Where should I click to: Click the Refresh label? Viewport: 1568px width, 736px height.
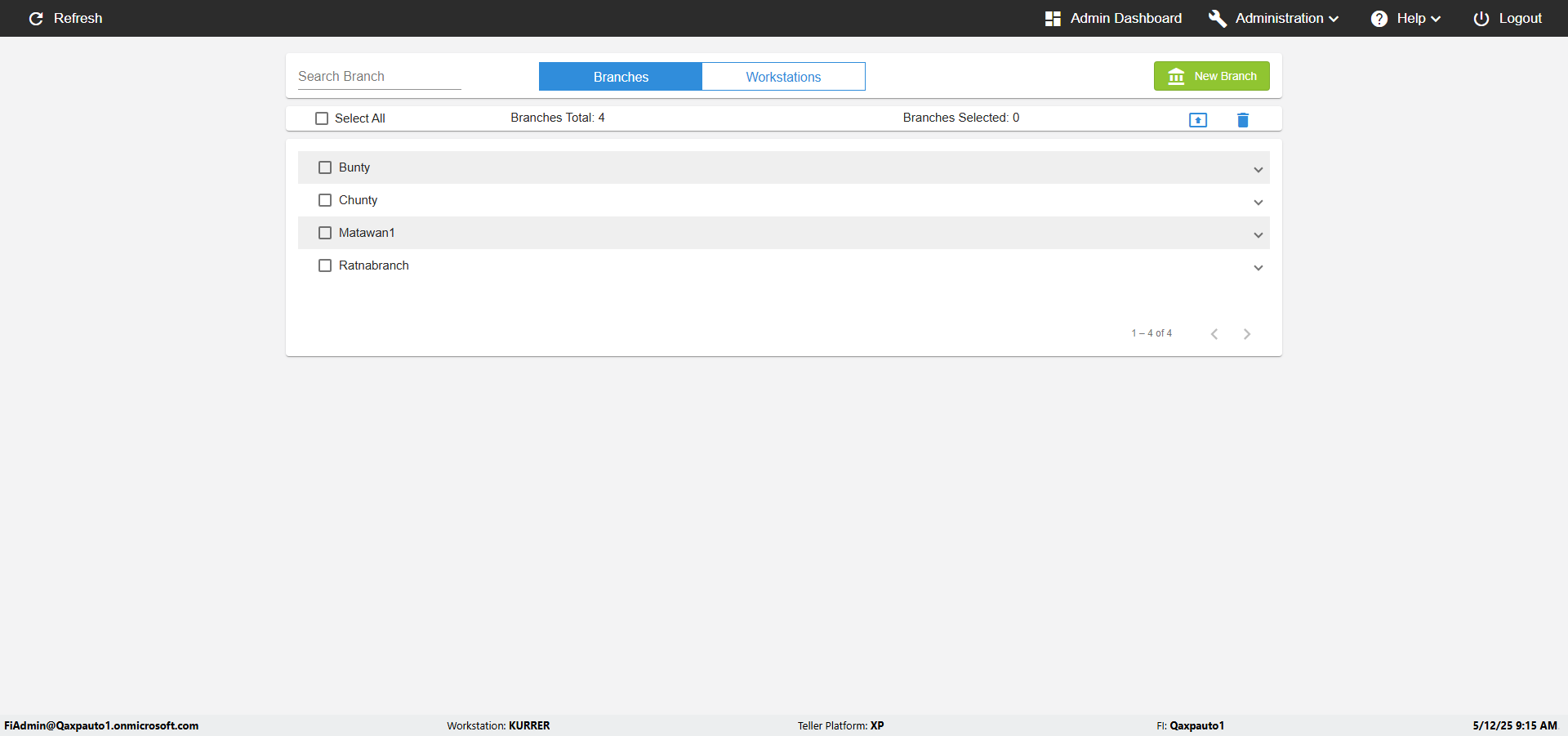(78, 18)
